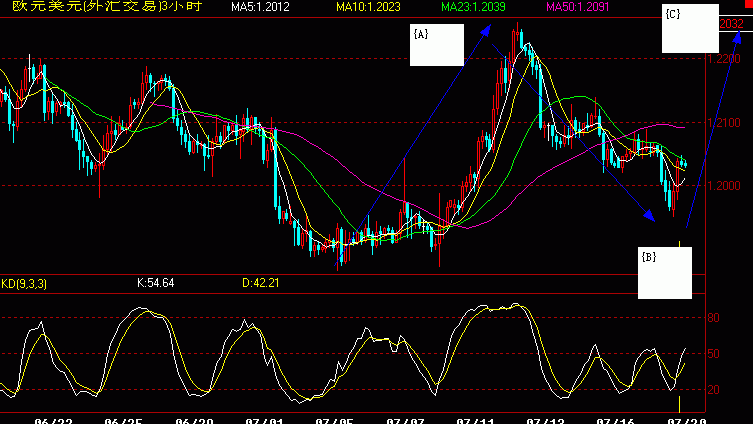The image size is (753, 424).
Task: Select the MA10:1.2023 indicator label
Action: 368,7
